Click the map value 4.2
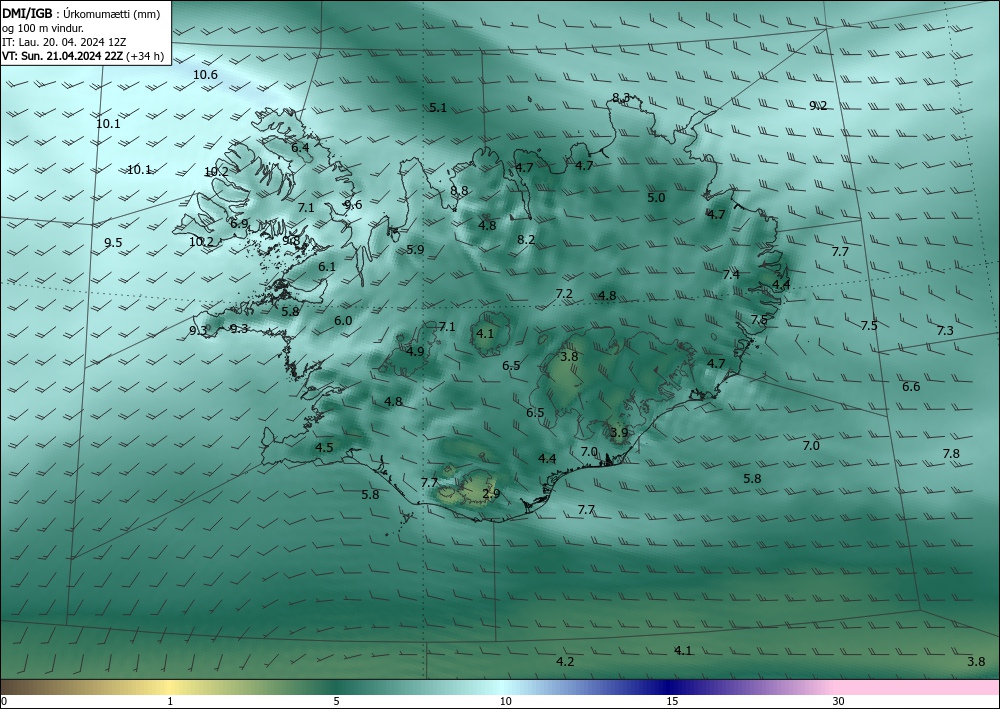 (x=565, y=662)
